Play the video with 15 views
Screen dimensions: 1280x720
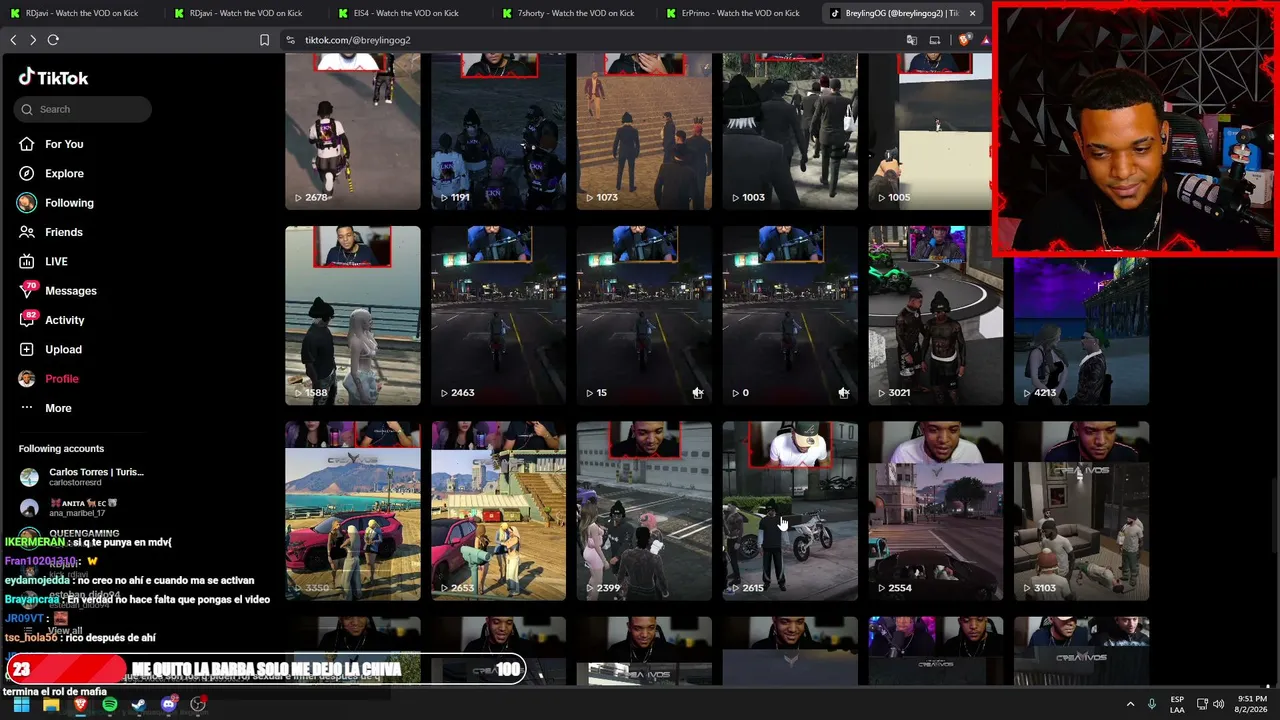point(644,315)
